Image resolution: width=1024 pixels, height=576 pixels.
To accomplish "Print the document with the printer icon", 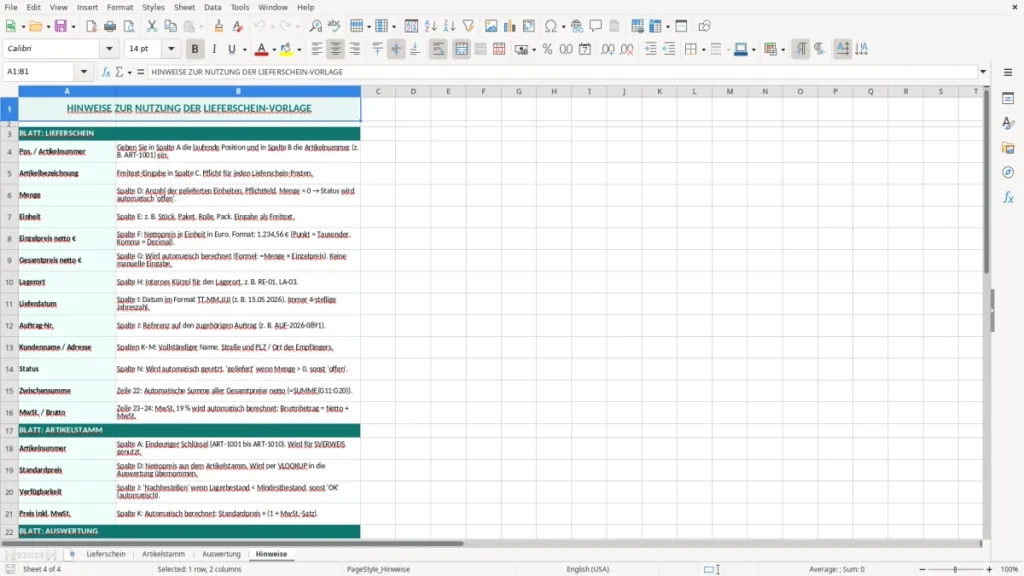I will (x=110, y=26).
